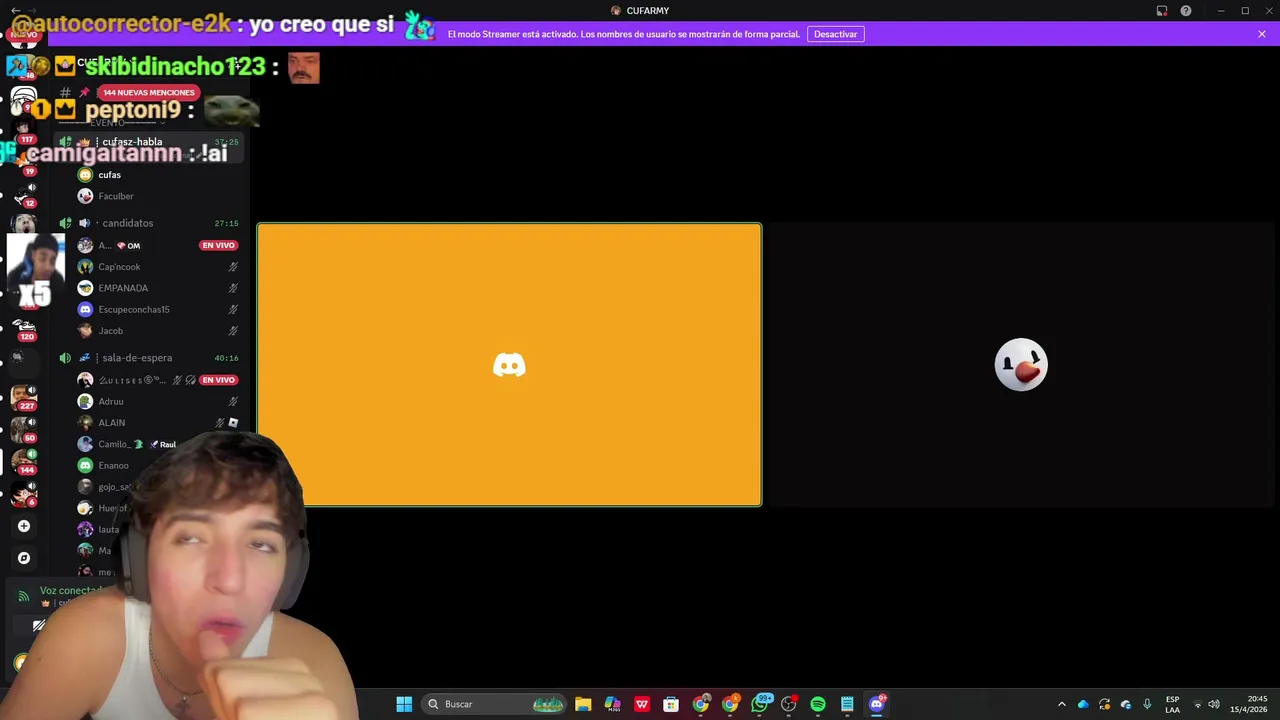Open the sala-de-espera voice channel

[x=137, y=358]
